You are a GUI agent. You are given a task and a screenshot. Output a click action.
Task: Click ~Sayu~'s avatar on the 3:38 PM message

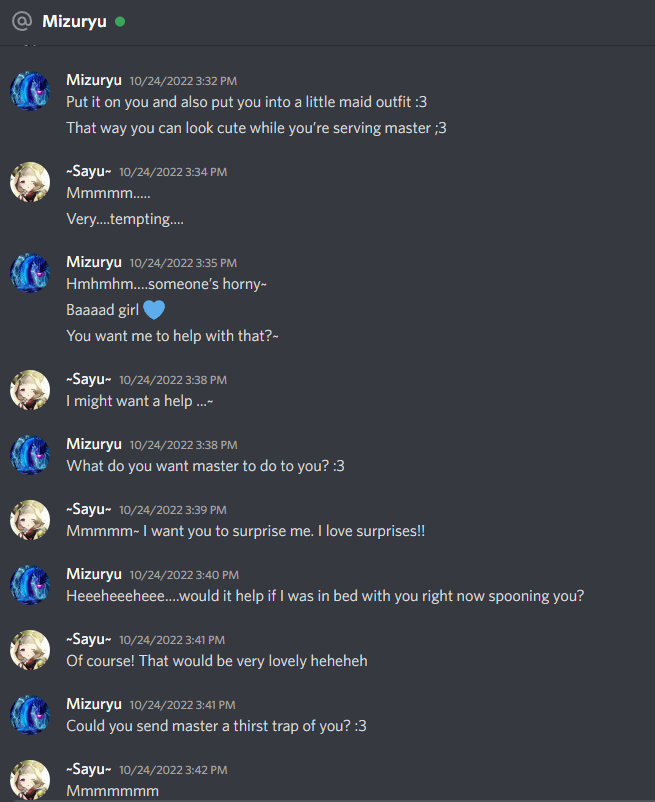30,390
